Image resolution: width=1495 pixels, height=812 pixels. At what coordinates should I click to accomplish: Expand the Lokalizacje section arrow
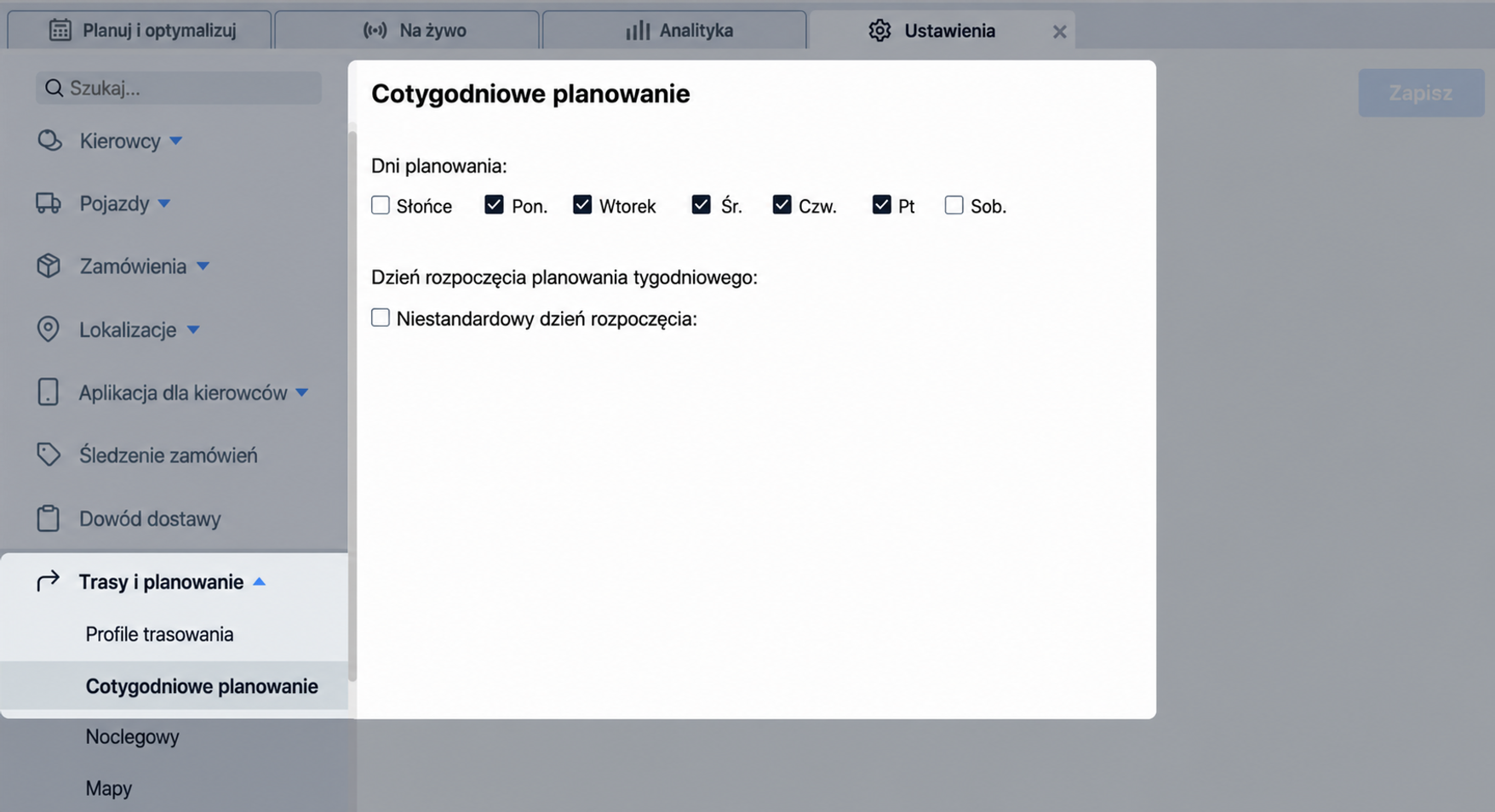coord(193,329)
